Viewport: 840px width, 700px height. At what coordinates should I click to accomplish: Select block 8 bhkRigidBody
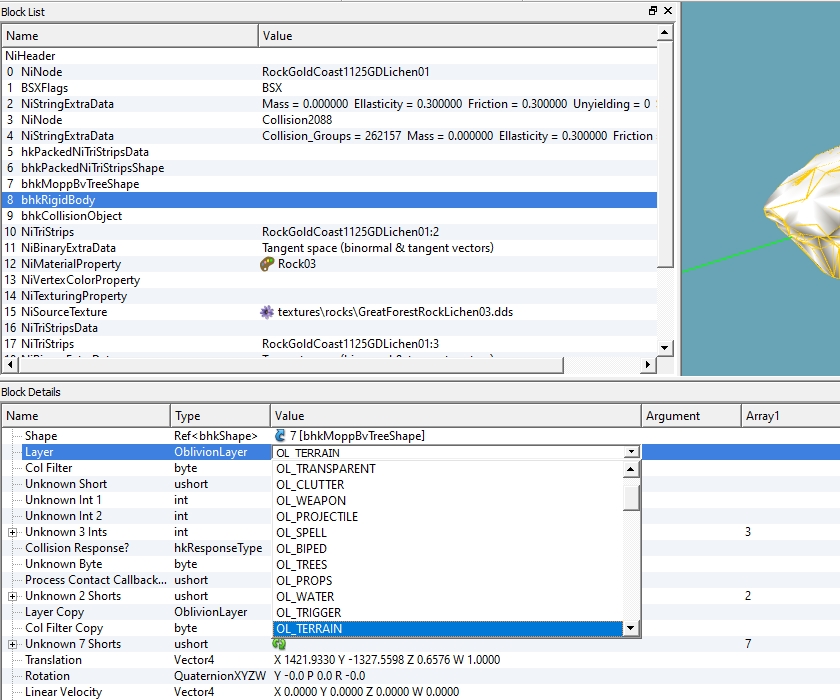[329, 200]
